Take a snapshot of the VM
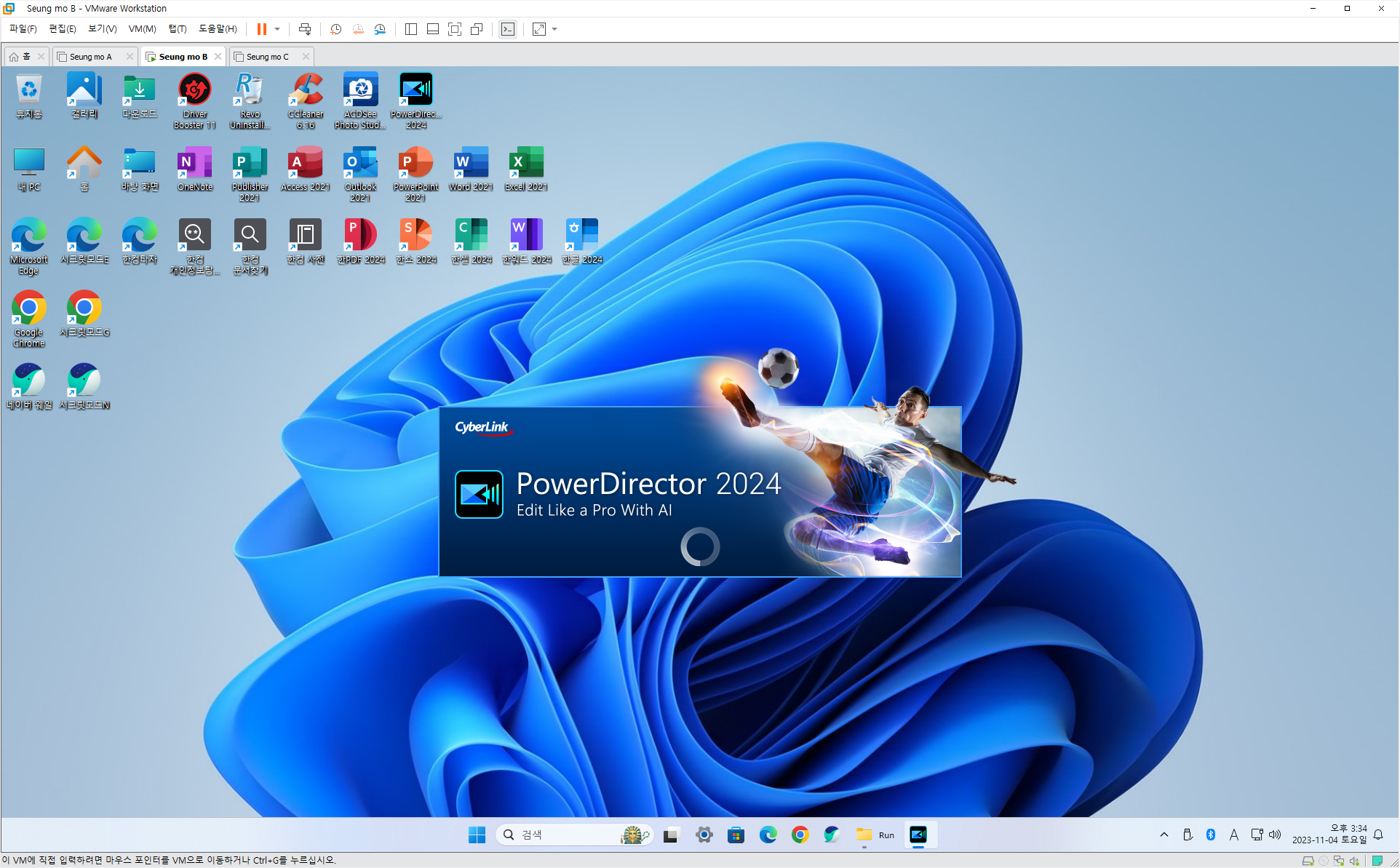This screenshot has width=1400, height=868. tap(335, 29)
